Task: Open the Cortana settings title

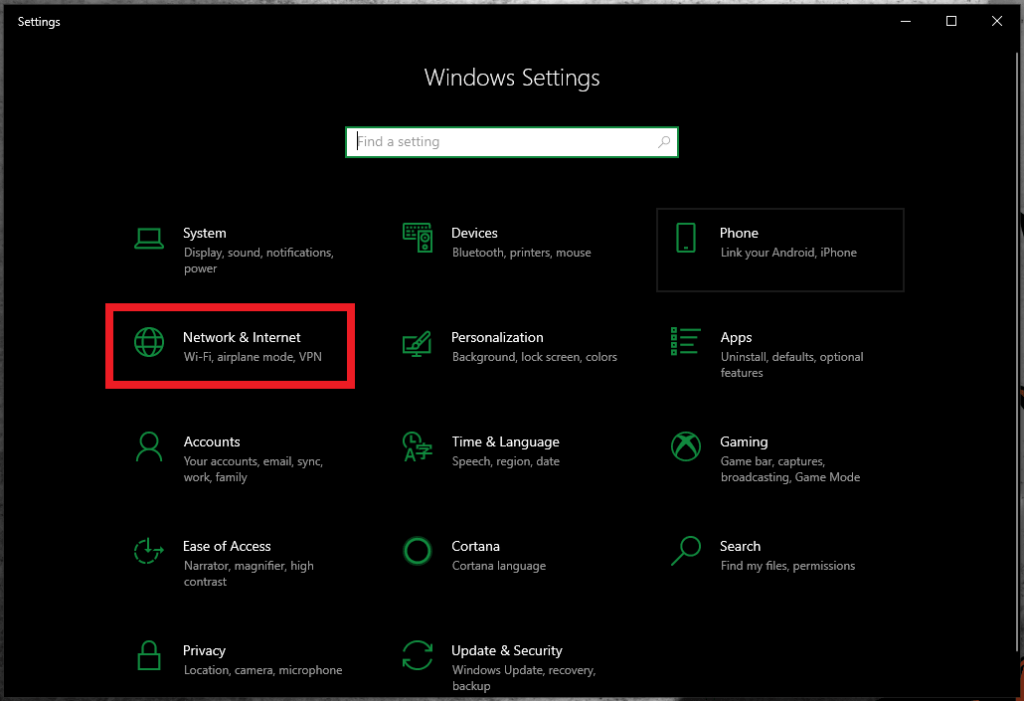Action: pos(475,546)
